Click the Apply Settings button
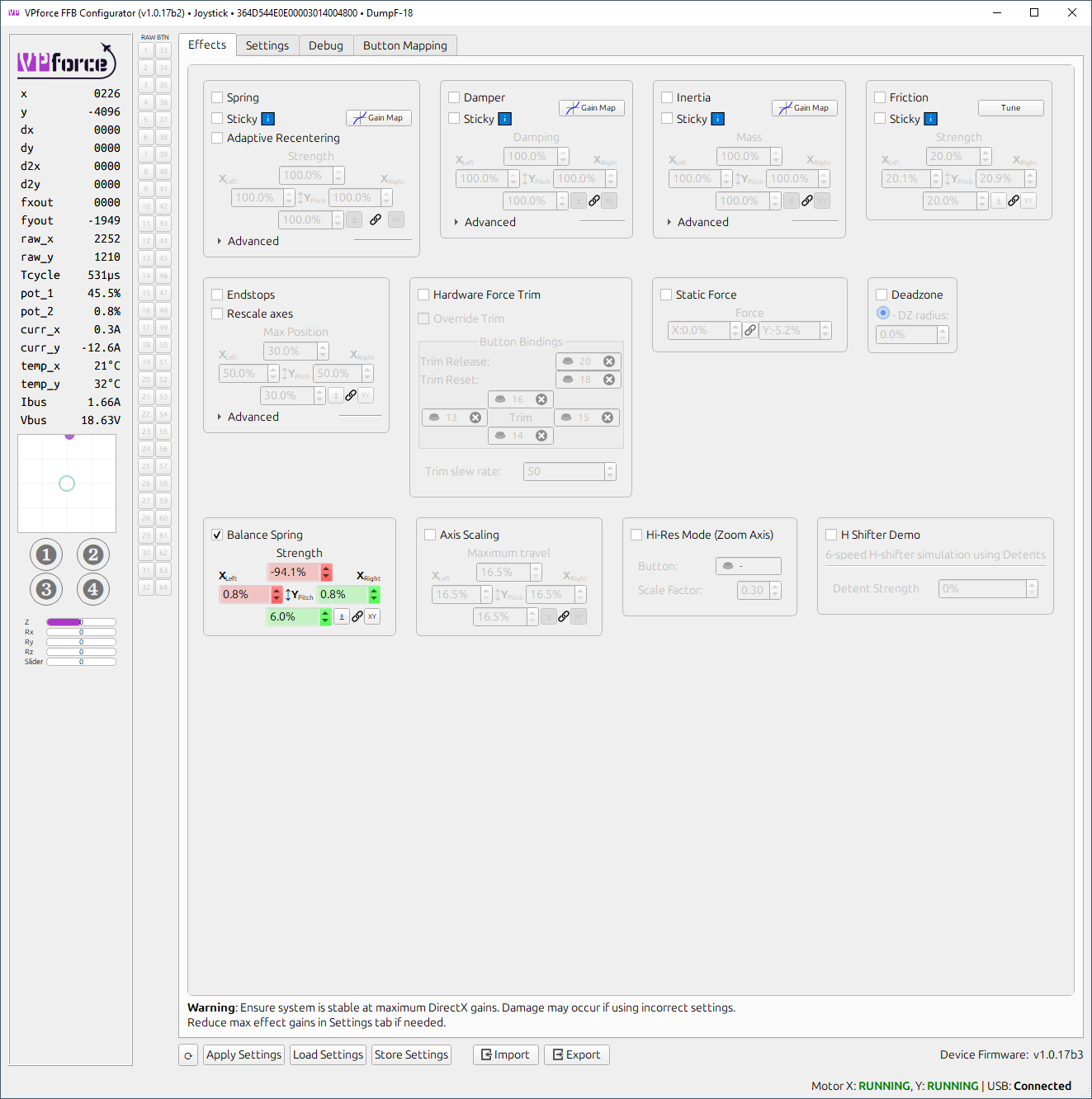This screenshot has width=1092, height=1099. pos(243,1055)
